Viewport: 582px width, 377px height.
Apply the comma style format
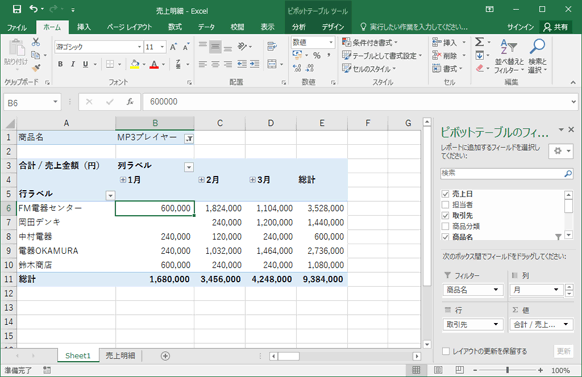[x=329, y=56]
